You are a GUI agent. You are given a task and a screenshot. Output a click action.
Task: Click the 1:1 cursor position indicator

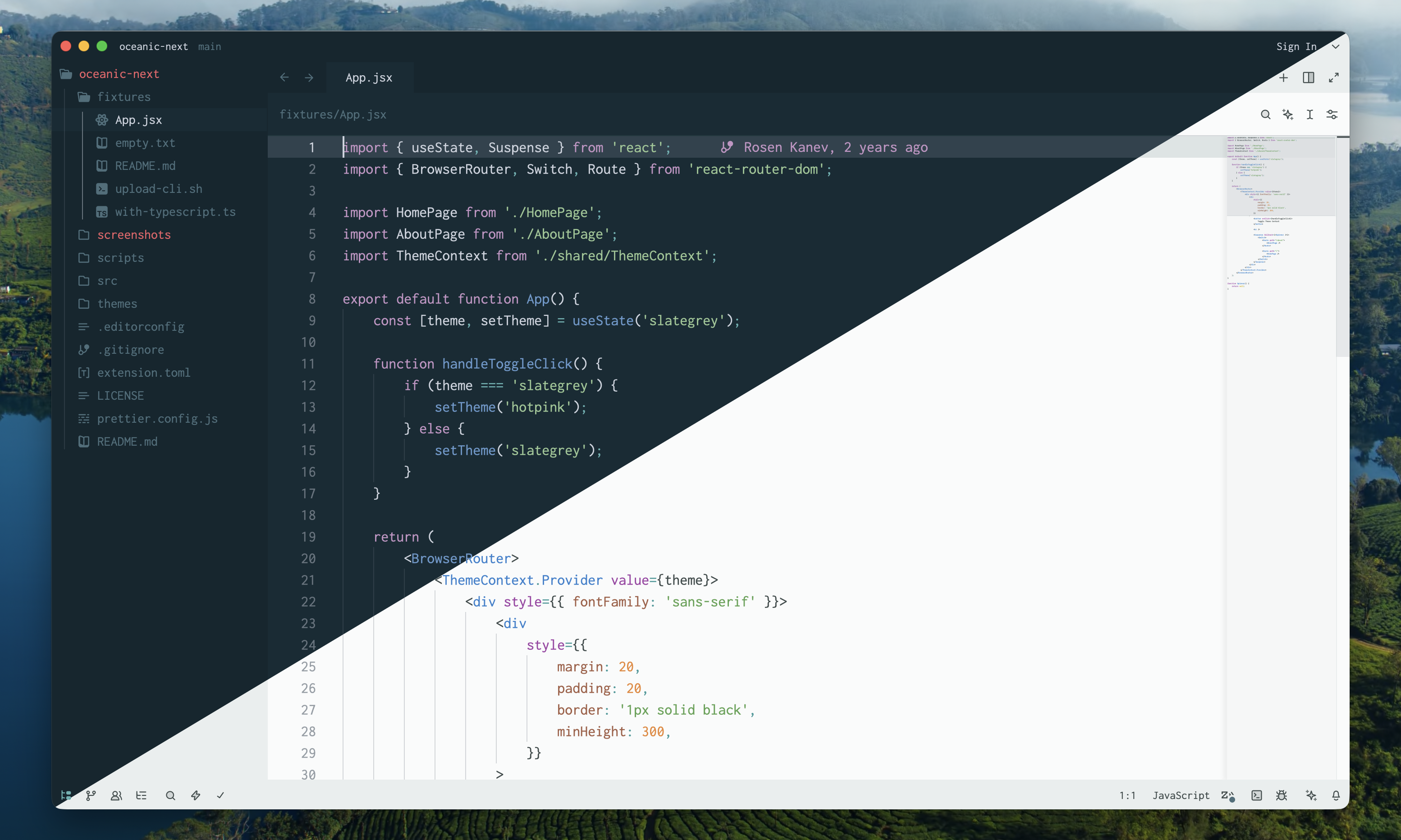(x=1127, y=795)
